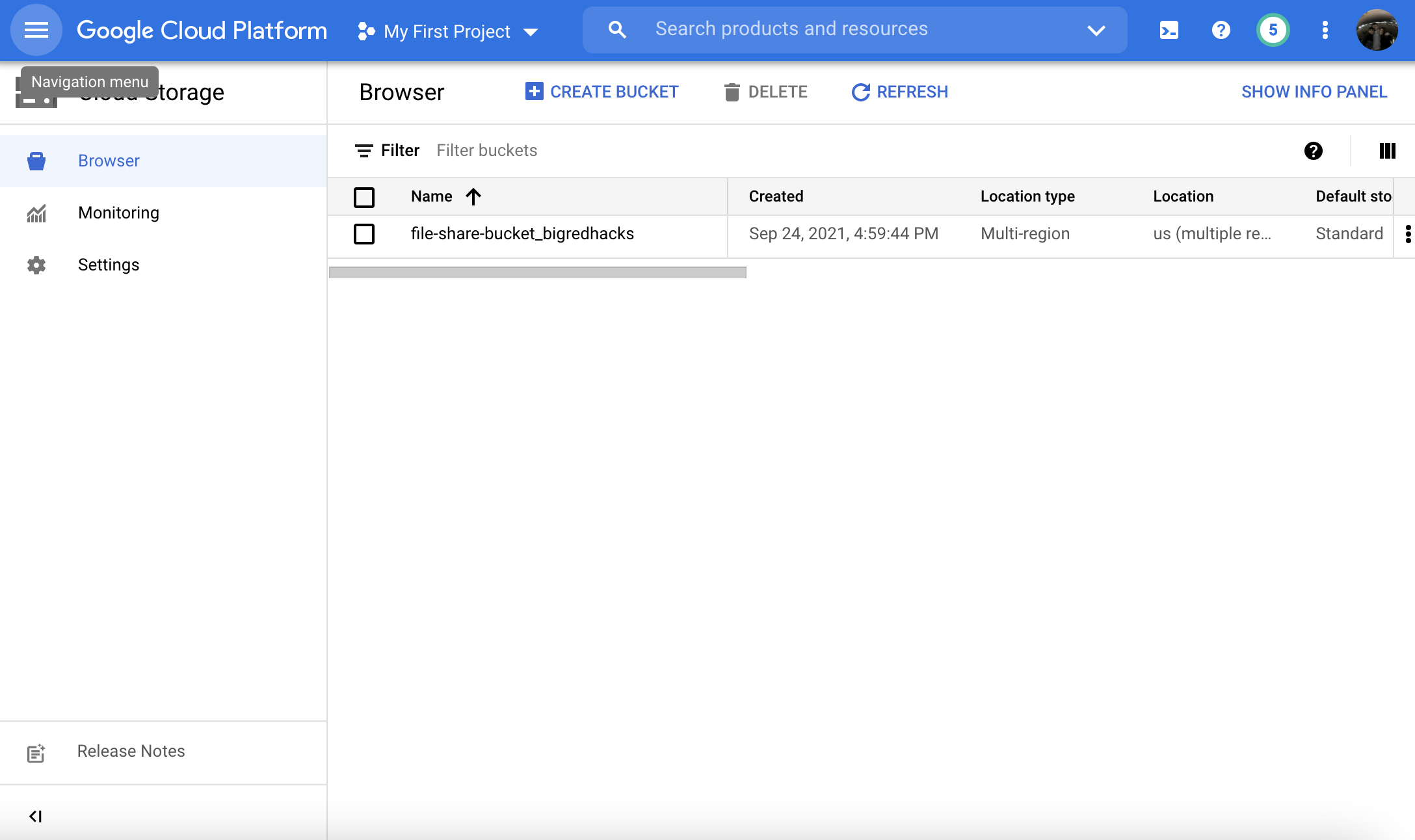Click the CREATE BUCKET button
Image resolution: width=1415 pixels, height=840 pixels.
click(x=602, y=92)
